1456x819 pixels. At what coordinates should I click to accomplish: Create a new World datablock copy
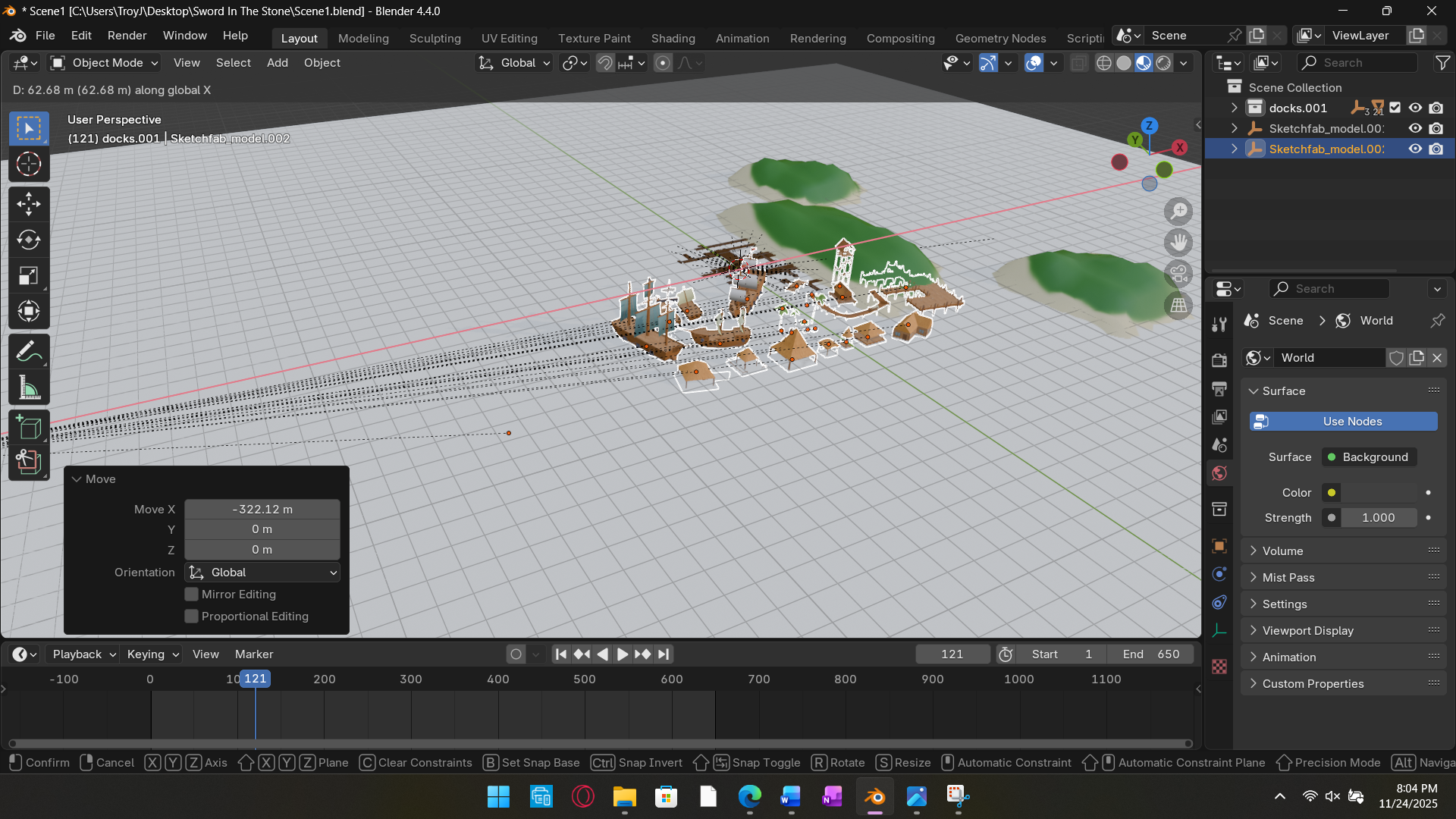1417,358
